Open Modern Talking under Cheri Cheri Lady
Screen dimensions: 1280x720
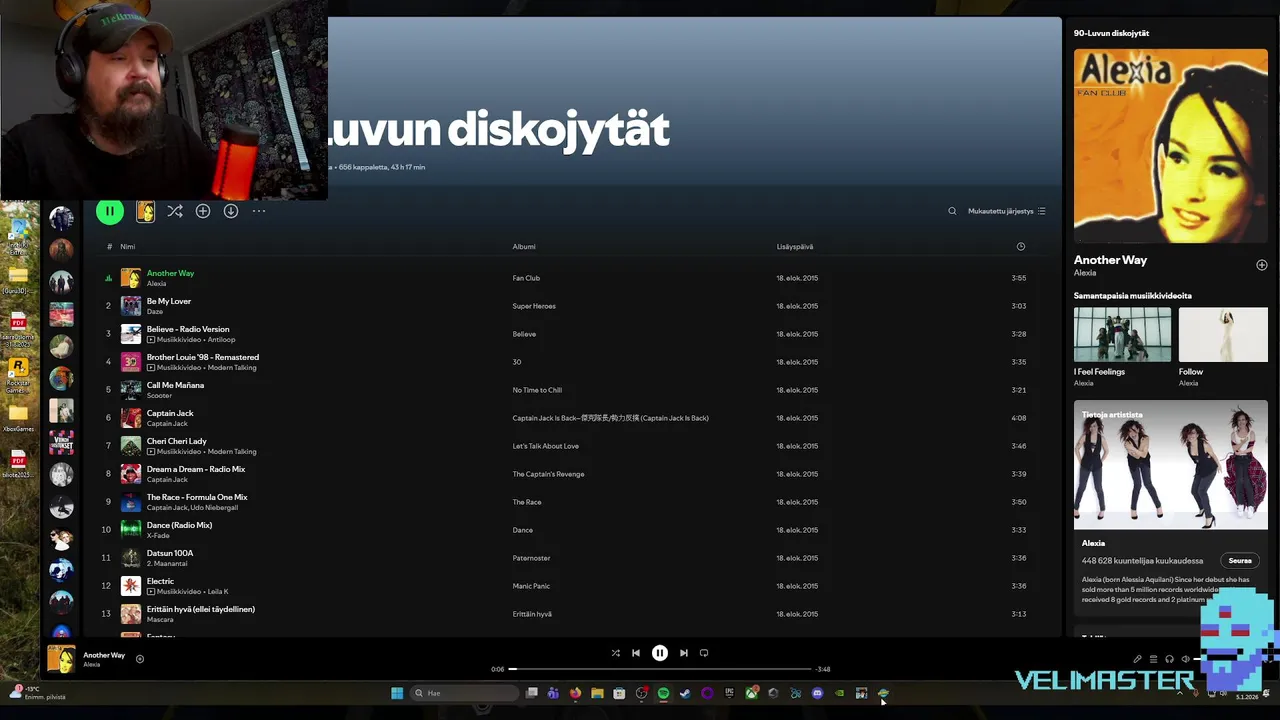coord(232,452)
